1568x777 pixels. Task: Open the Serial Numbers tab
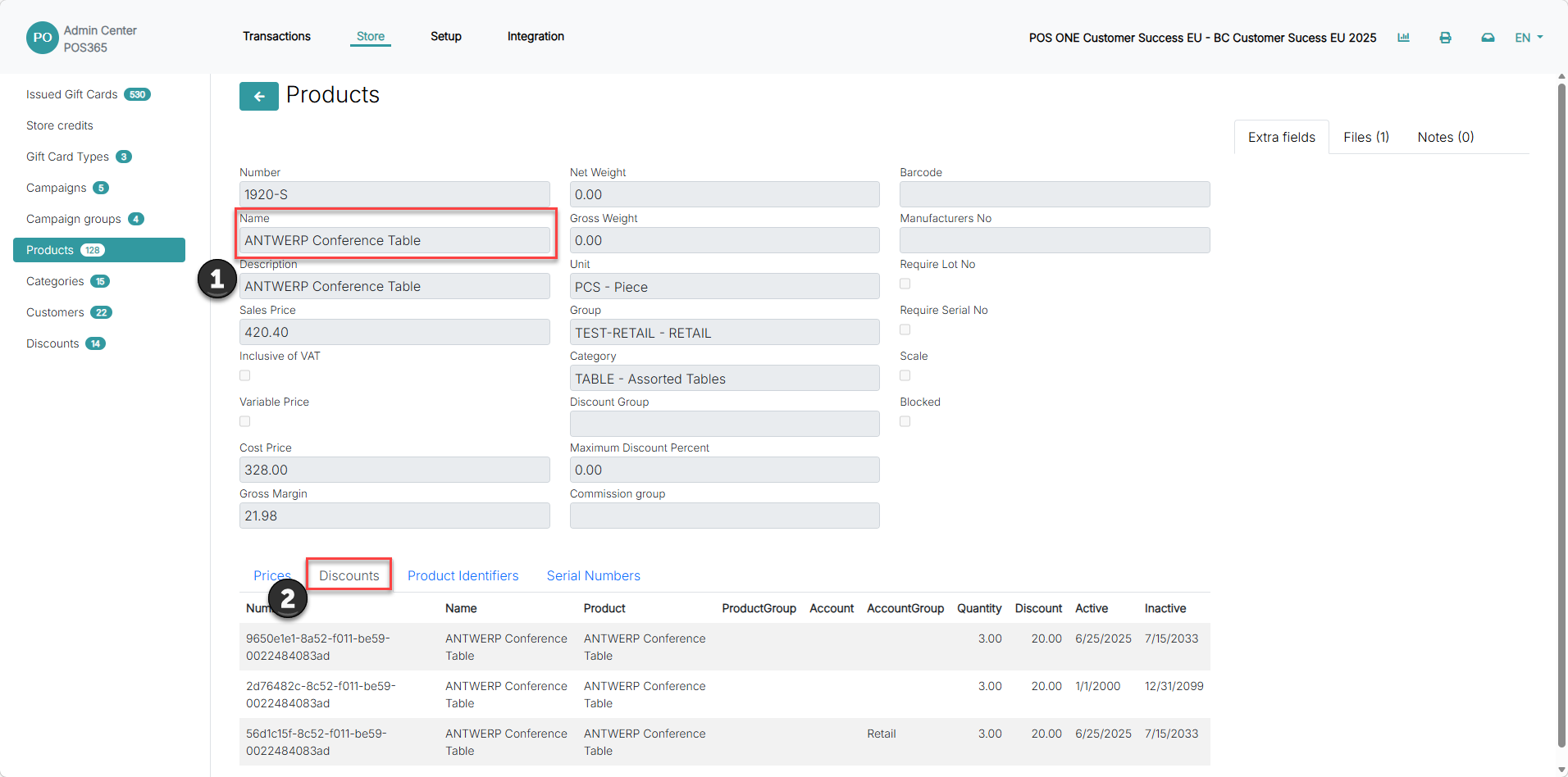(x=594, y=575)
